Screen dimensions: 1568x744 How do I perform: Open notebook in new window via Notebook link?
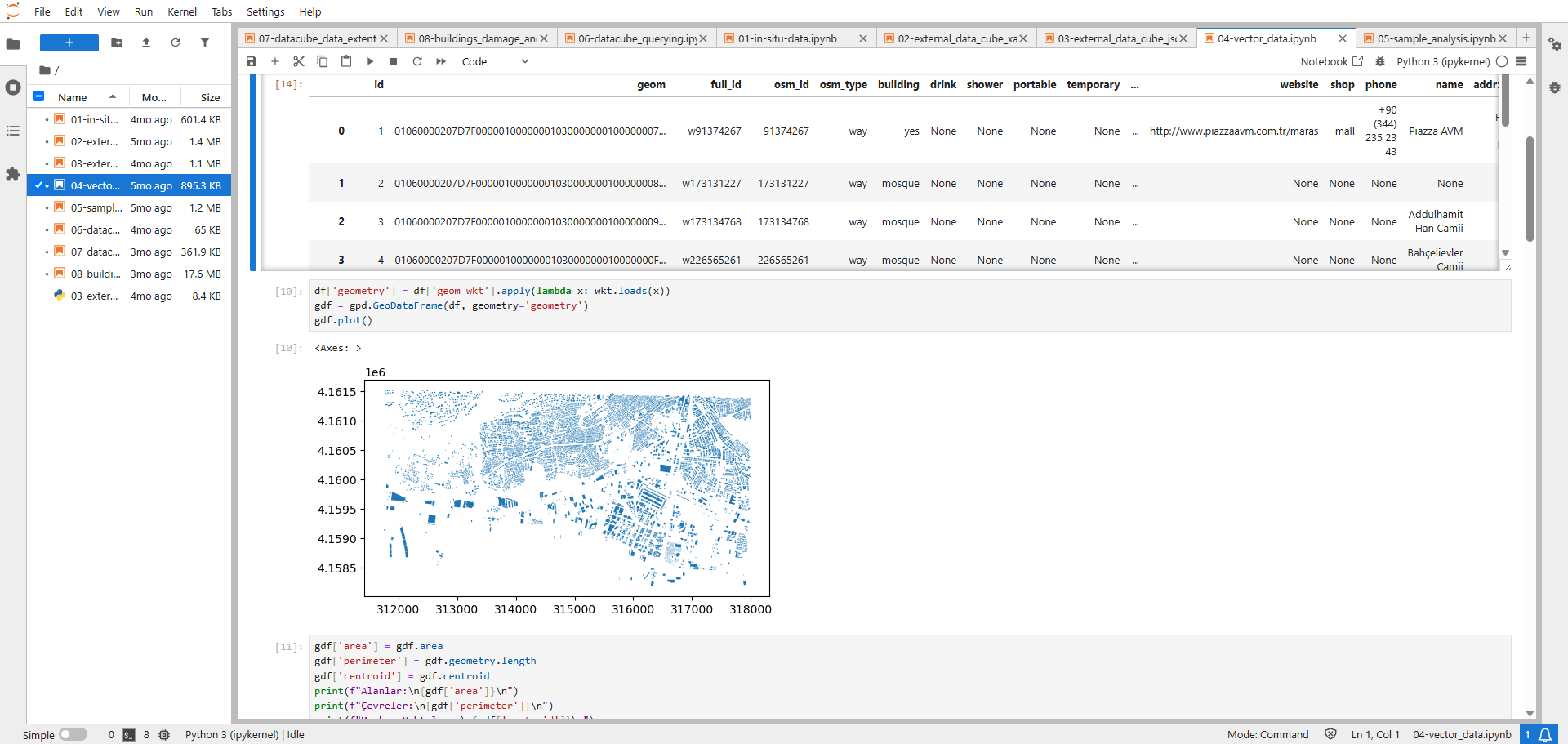pyautogui.click(x=1332, y=61)
